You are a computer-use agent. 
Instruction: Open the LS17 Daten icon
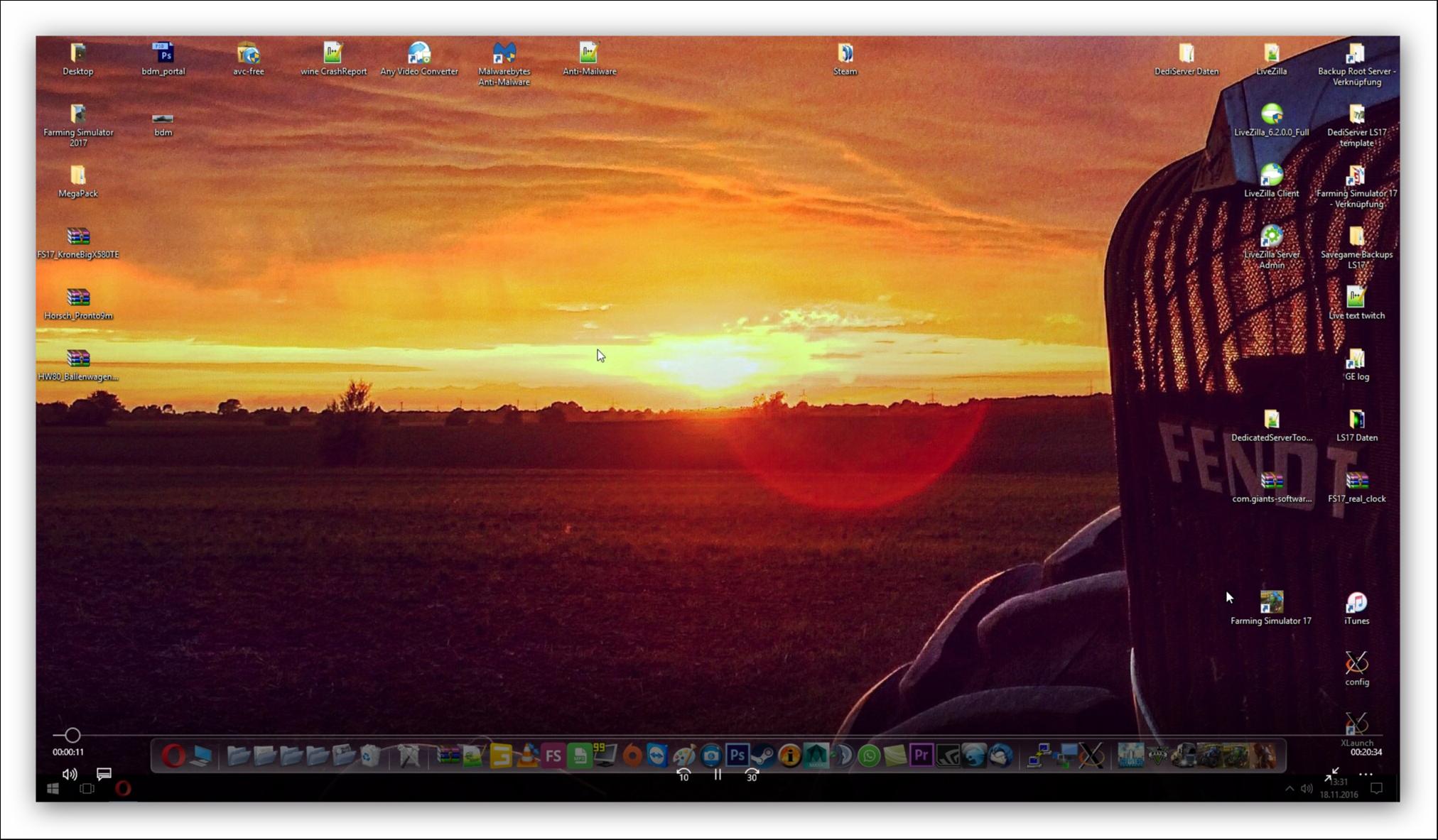pyautogui.click(x=1356, y=425)
